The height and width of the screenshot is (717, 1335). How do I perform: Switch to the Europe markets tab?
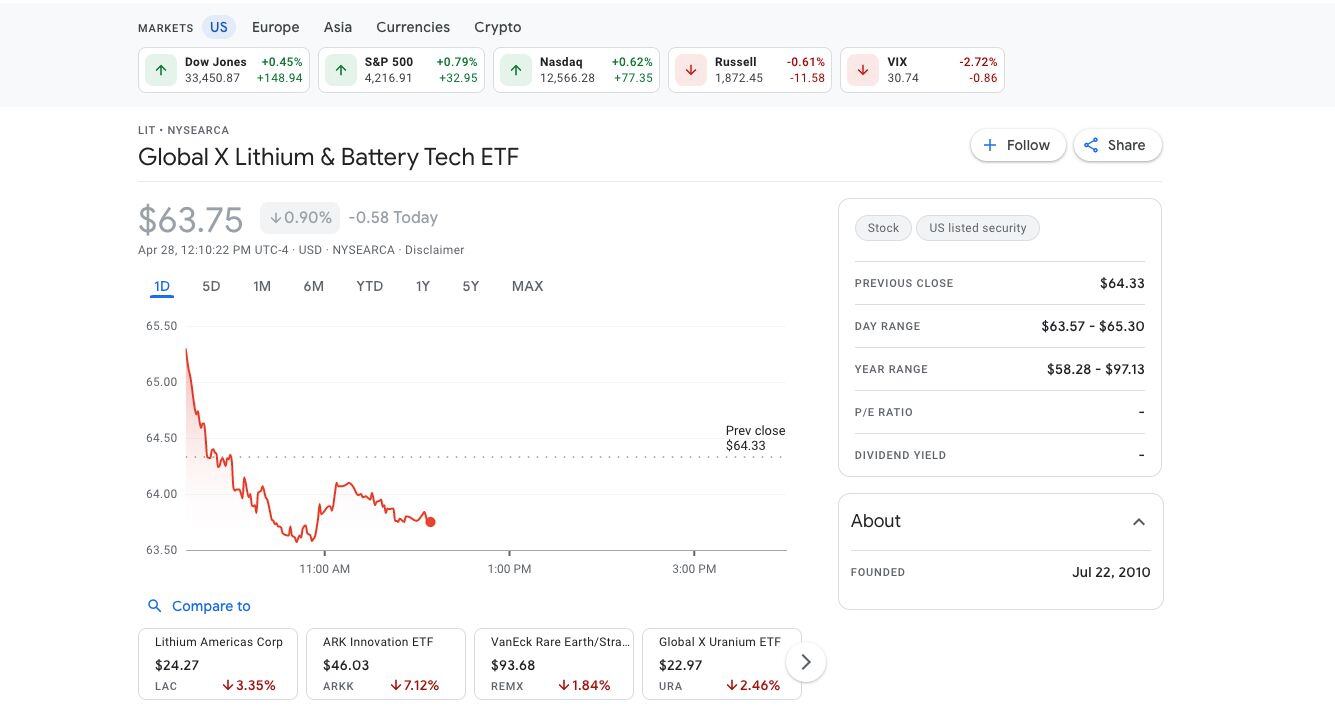click(x=275, y=27)
